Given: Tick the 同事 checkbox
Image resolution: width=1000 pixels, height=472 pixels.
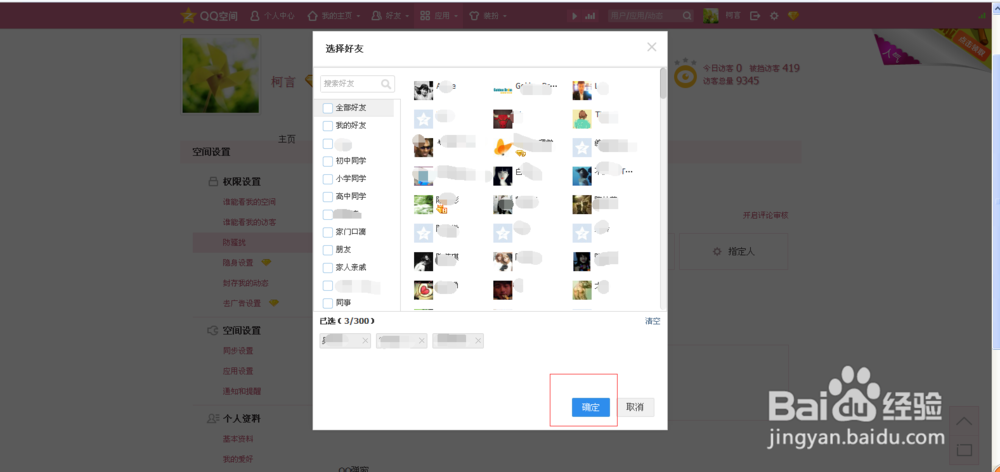Looking at the screenshot, I should 328,303.
